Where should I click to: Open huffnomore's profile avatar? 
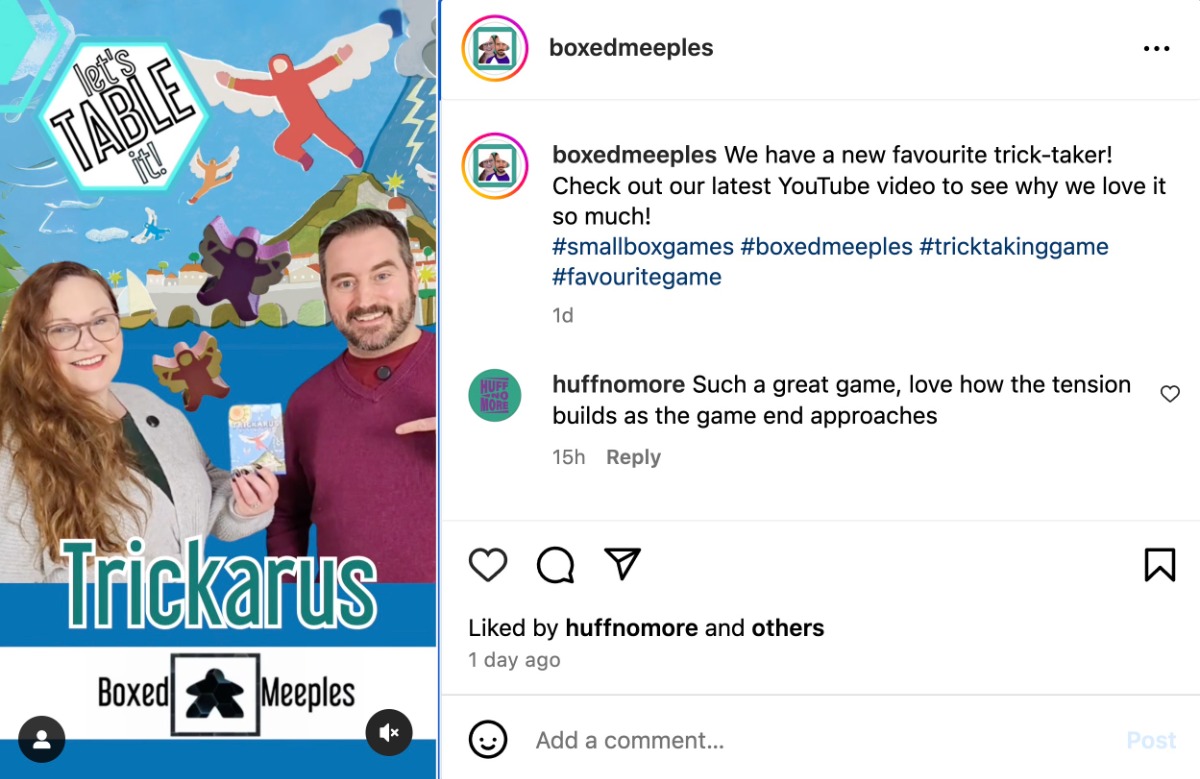click(x=495, y=395)
